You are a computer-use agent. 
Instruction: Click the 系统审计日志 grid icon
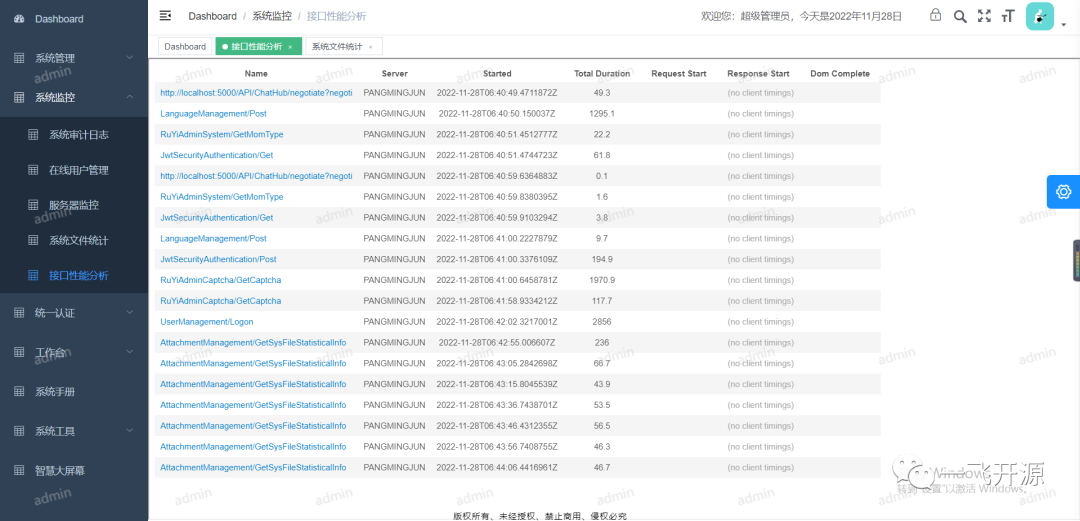(x=33, y=135)
